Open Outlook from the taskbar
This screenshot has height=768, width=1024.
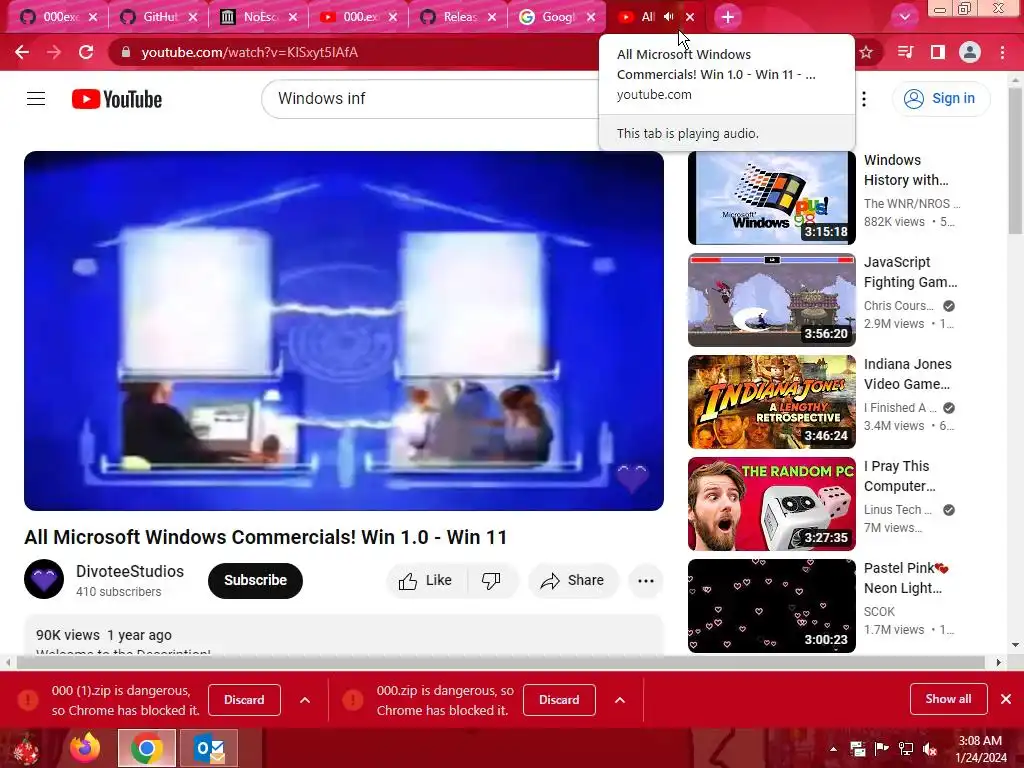(x=209, y=748)
